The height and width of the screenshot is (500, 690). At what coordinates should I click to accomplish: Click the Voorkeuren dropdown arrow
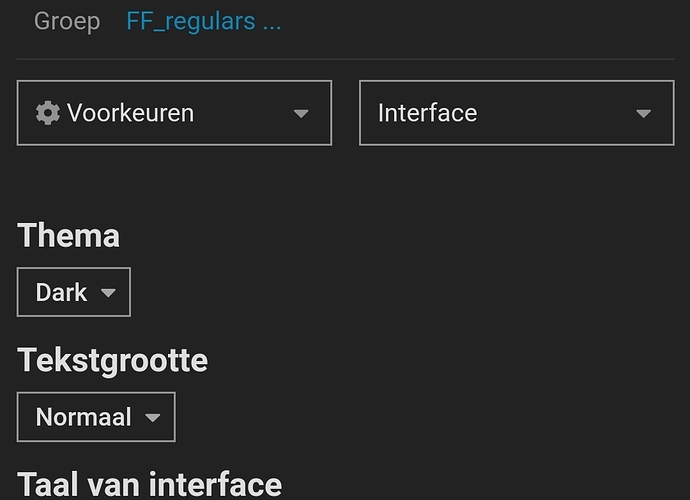coord(301,114)
